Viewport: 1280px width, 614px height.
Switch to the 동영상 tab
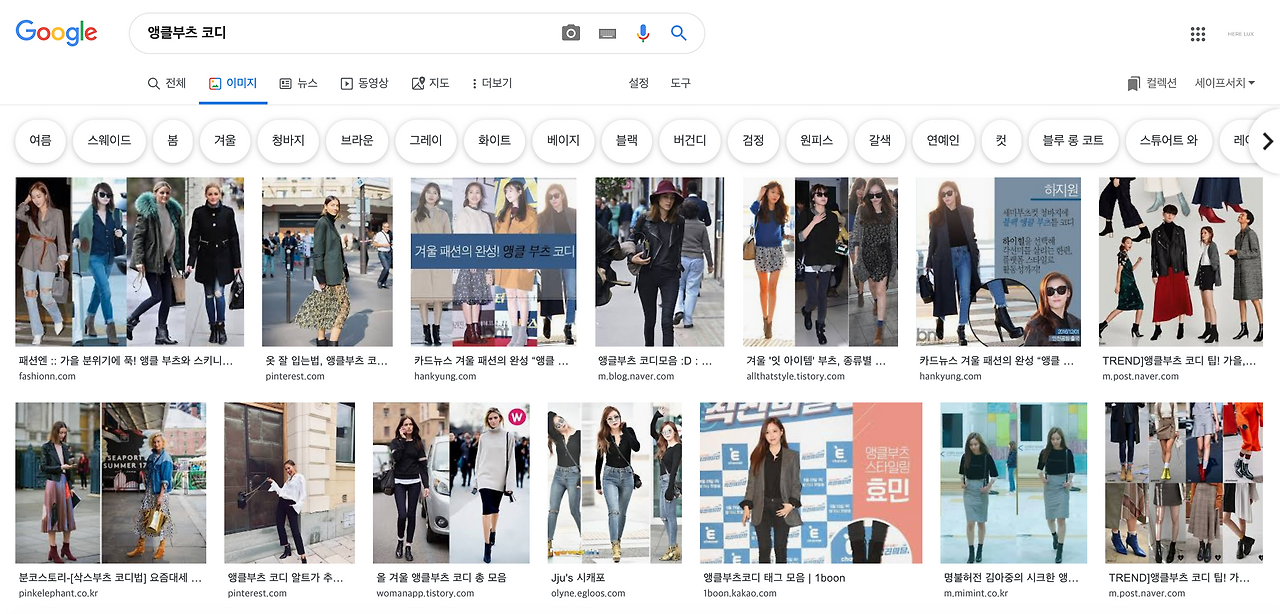click(x=364, y=83)
